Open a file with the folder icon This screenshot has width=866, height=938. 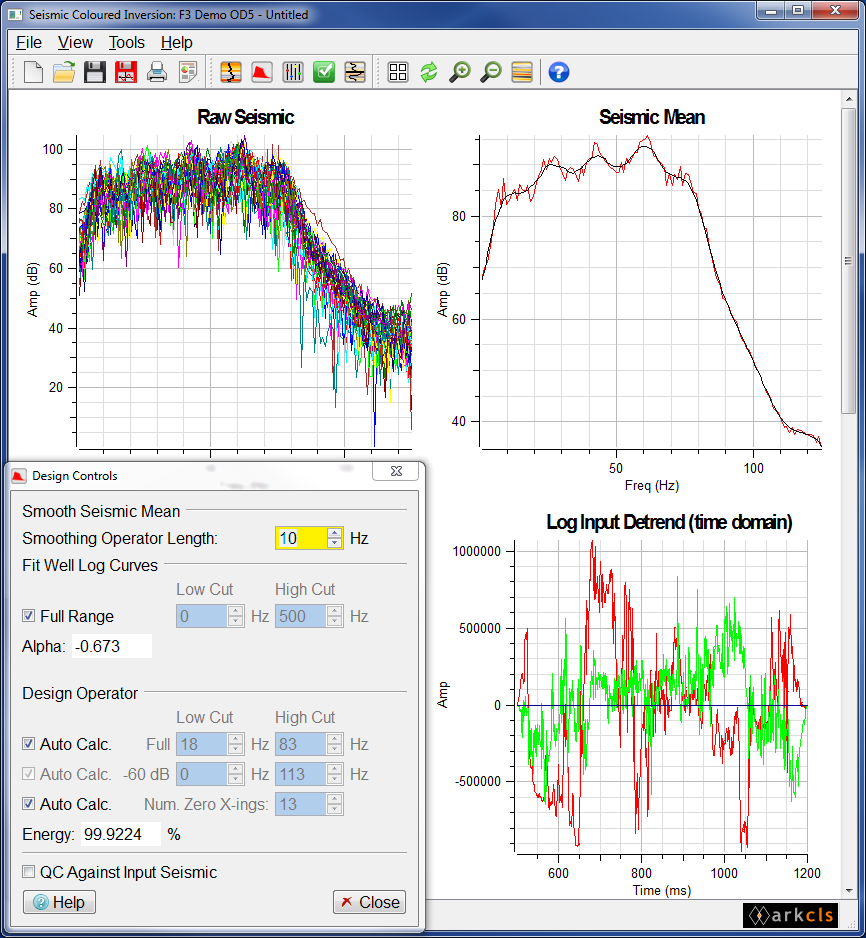(x=64, y=72)
